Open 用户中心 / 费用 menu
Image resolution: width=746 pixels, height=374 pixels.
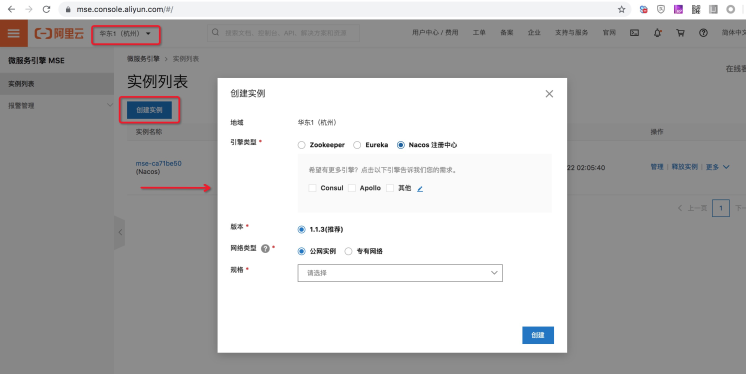[435, 33]
